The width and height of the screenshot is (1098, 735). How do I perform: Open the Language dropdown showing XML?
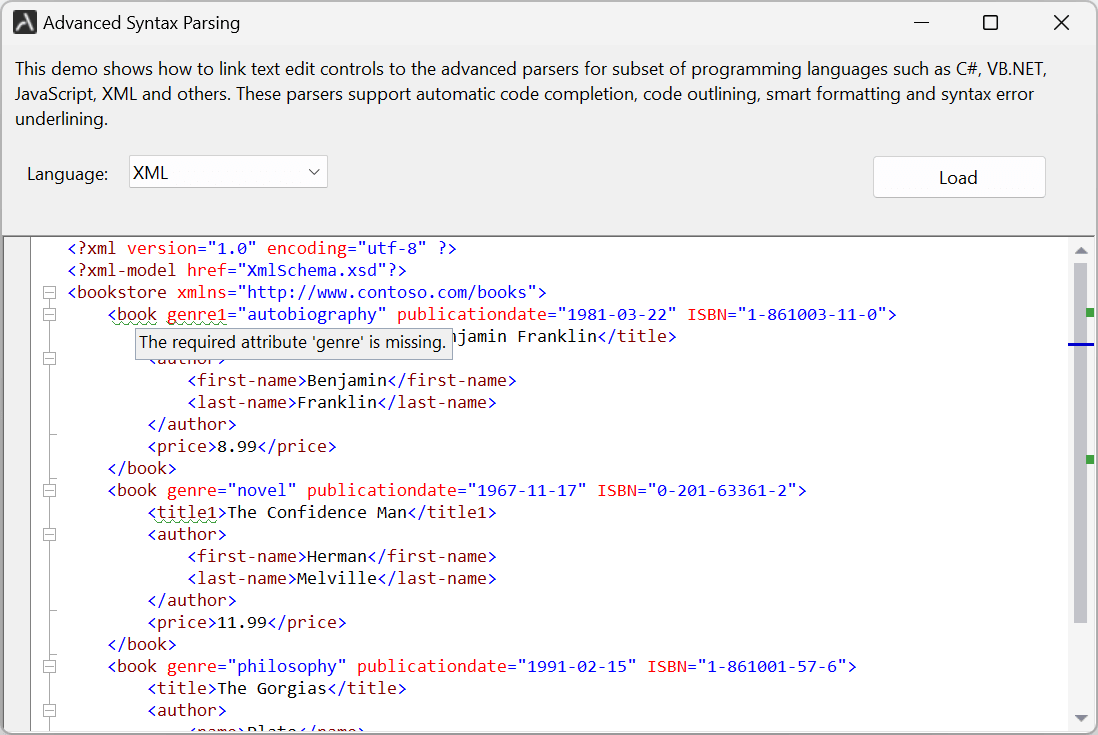(x=228, y=172)
